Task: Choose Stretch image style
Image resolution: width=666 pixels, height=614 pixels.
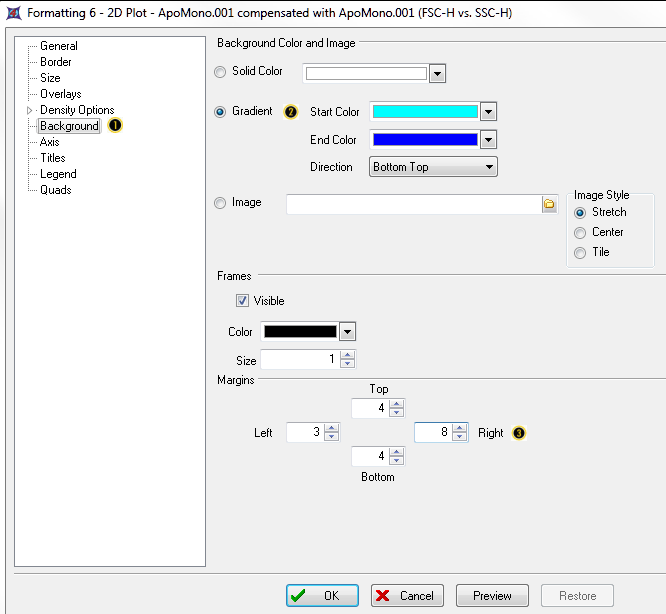Action: coord(580,213)
